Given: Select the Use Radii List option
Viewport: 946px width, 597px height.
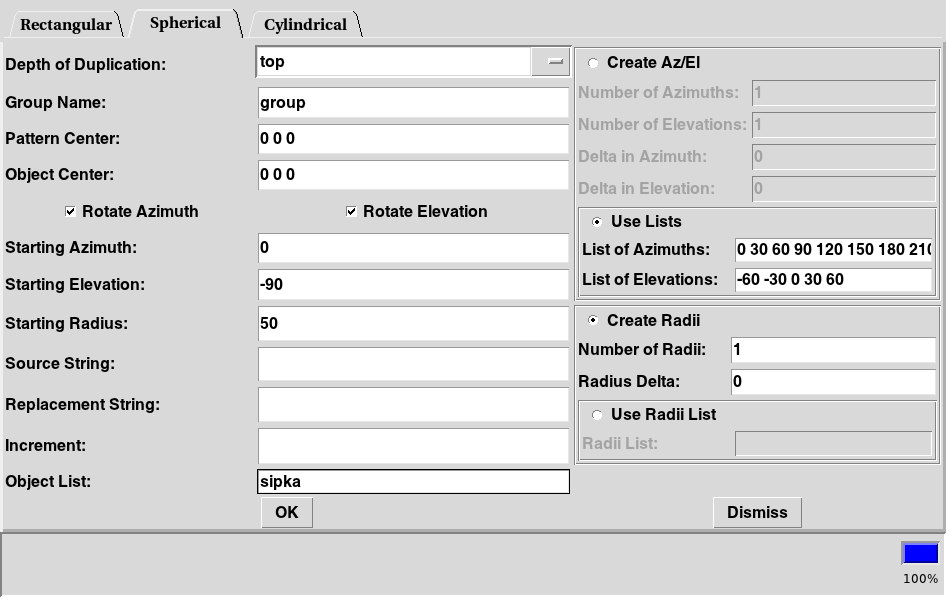Looking at the screenshot, I should tap(598, 415).
